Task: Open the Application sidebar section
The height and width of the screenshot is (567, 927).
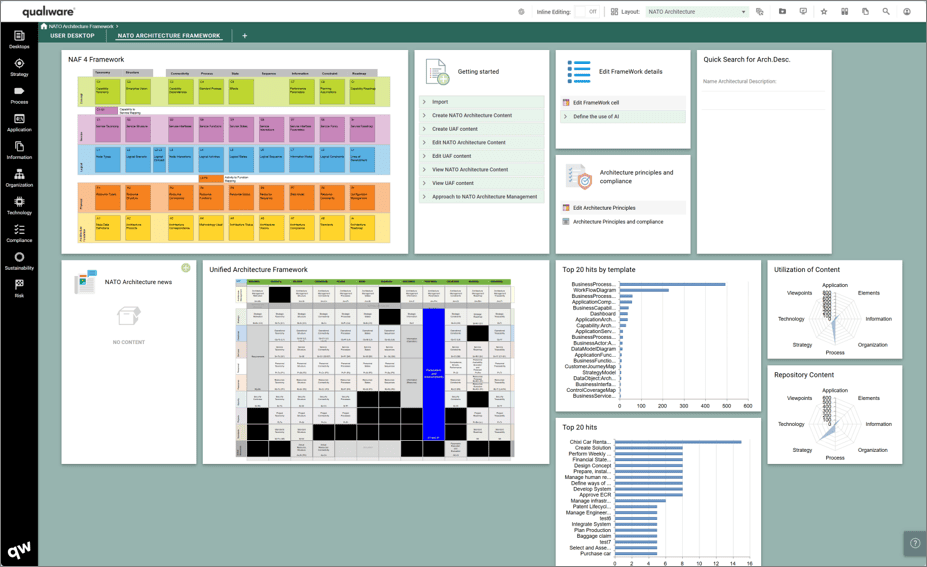Action: pos(19,123)
